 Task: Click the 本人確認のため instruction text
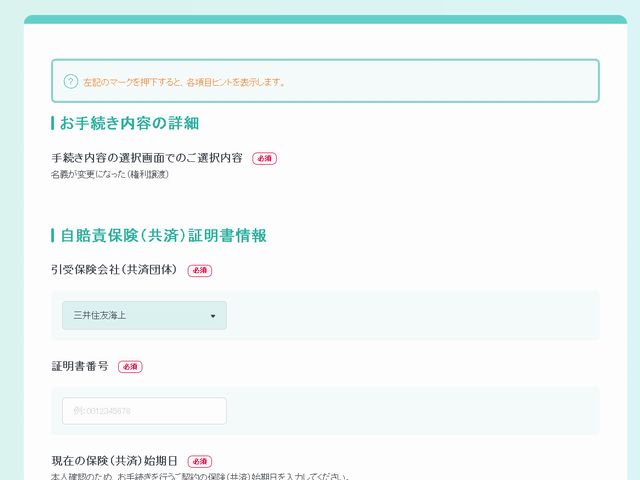(200, 476)
